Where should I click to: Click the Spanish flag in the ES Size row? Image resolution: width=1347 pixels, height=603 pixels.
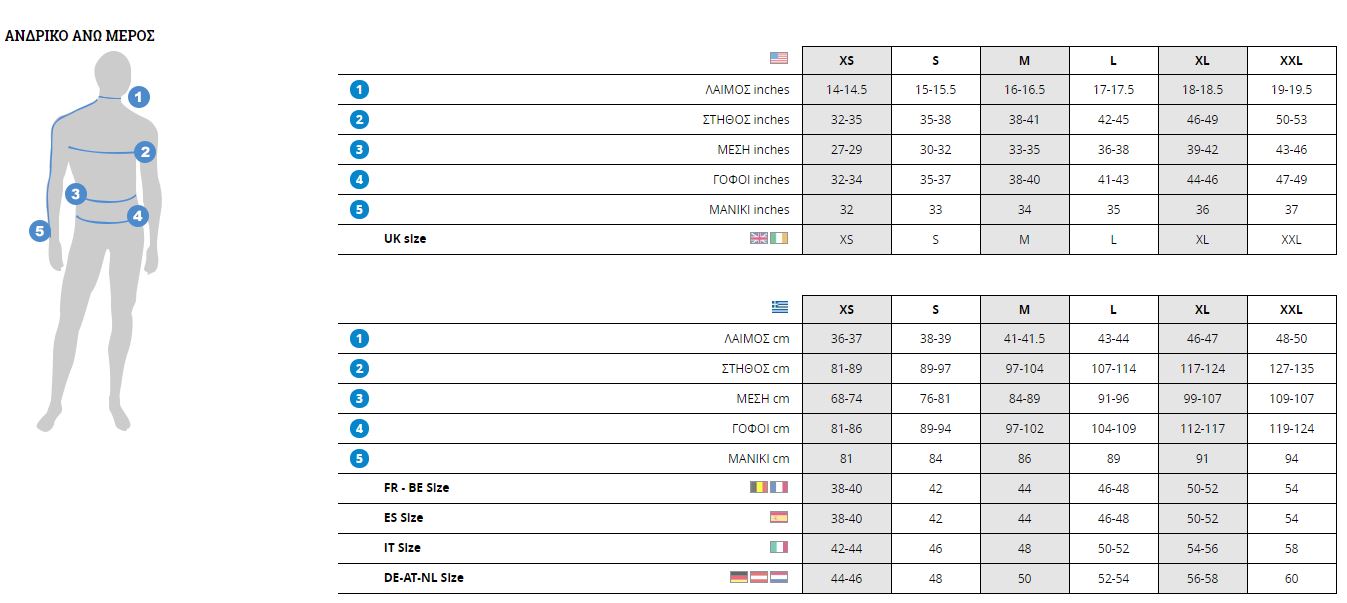pyautogui.click(x=779, y=517)
